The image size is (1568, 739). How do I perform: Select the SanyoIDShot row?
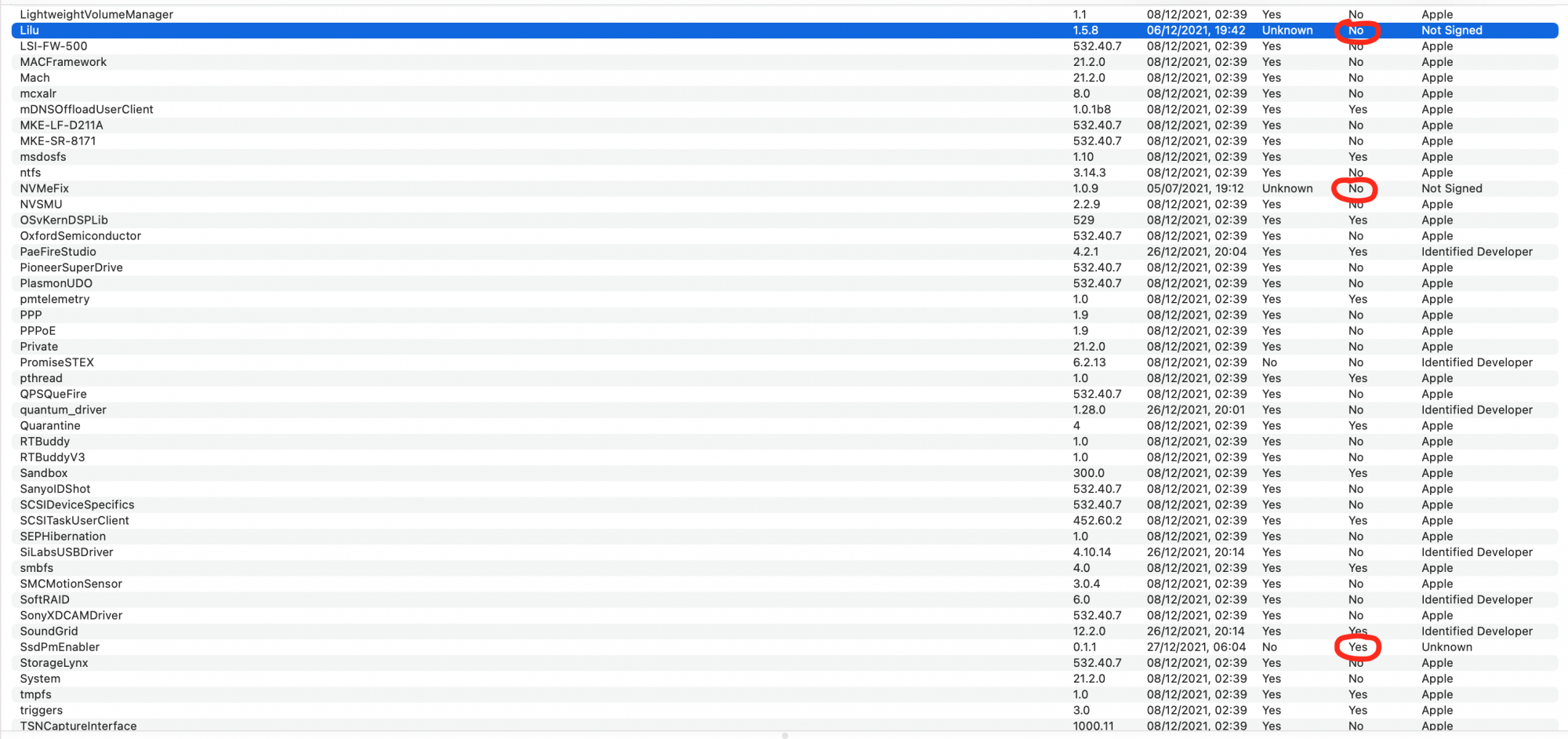click(785, 489)
